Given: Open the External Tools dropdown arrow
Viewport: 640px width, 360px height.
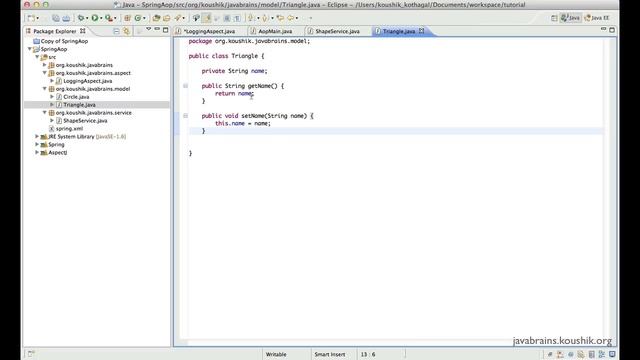Looking at the screenshot, I should [x=115, y=18].
